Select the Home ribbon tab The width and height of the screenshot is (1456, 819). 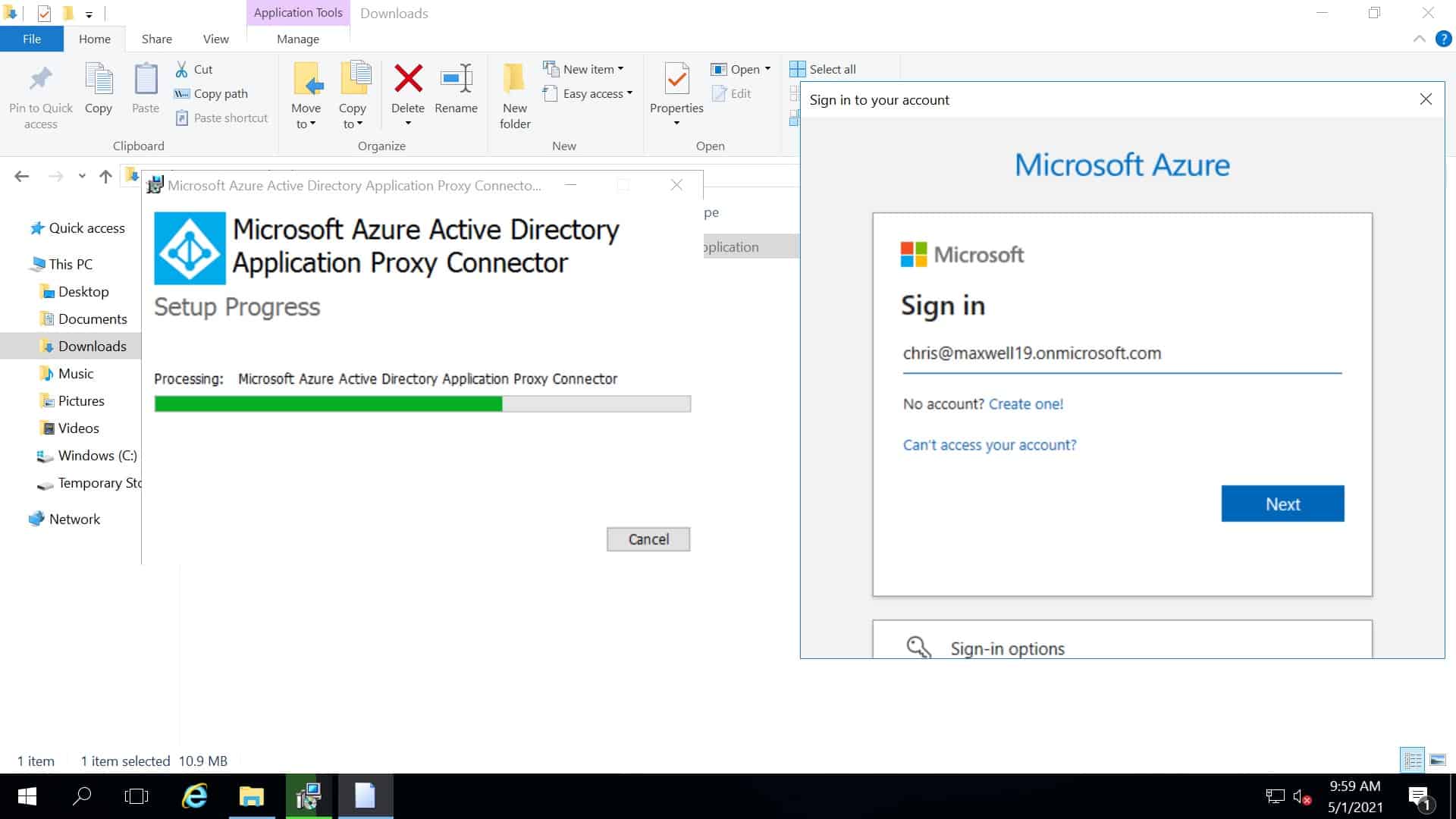coord(95,39)
